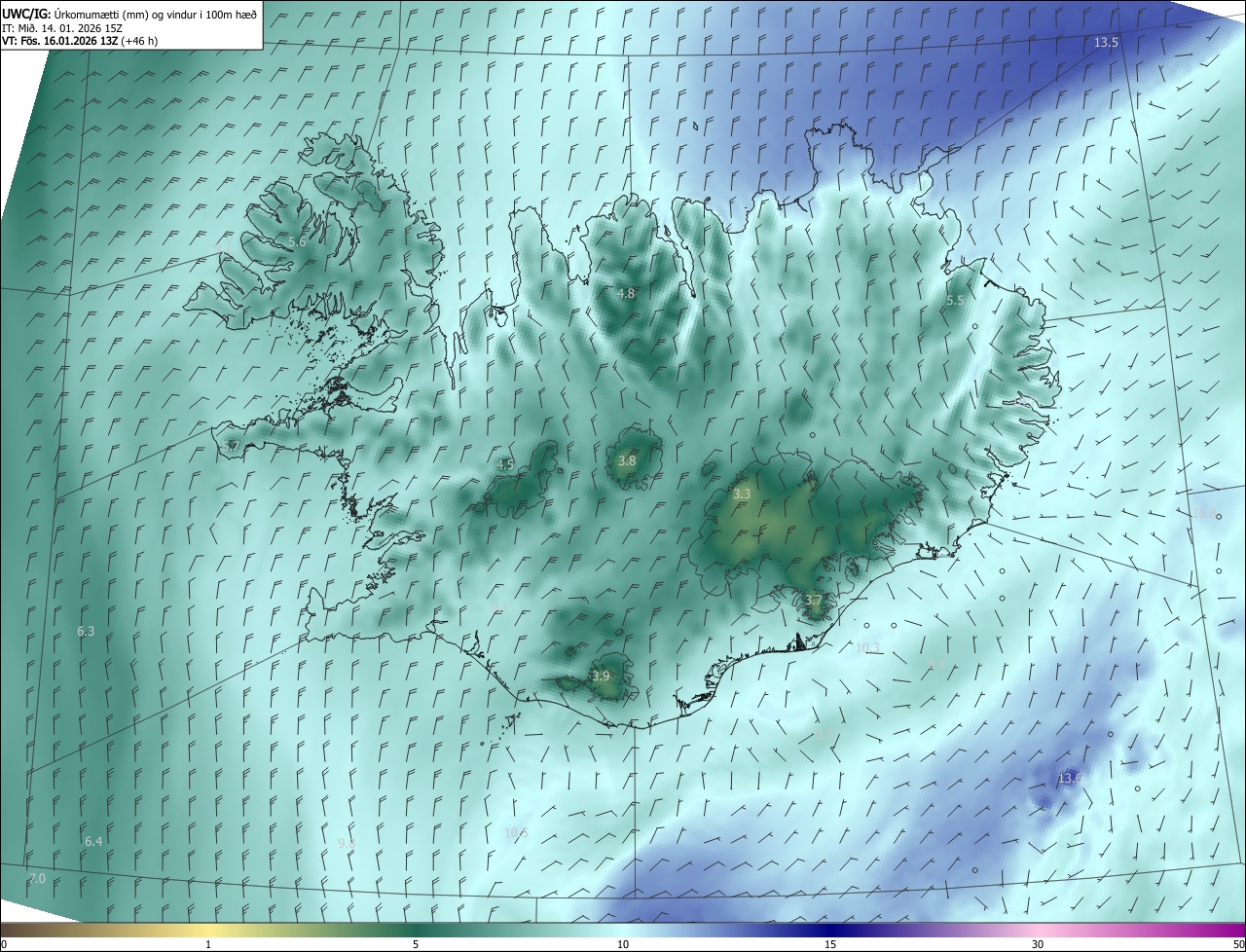The height and width of the screenshot is (952, 1246).
Task: Click the 6.4 value label
Action: (93, 841)
